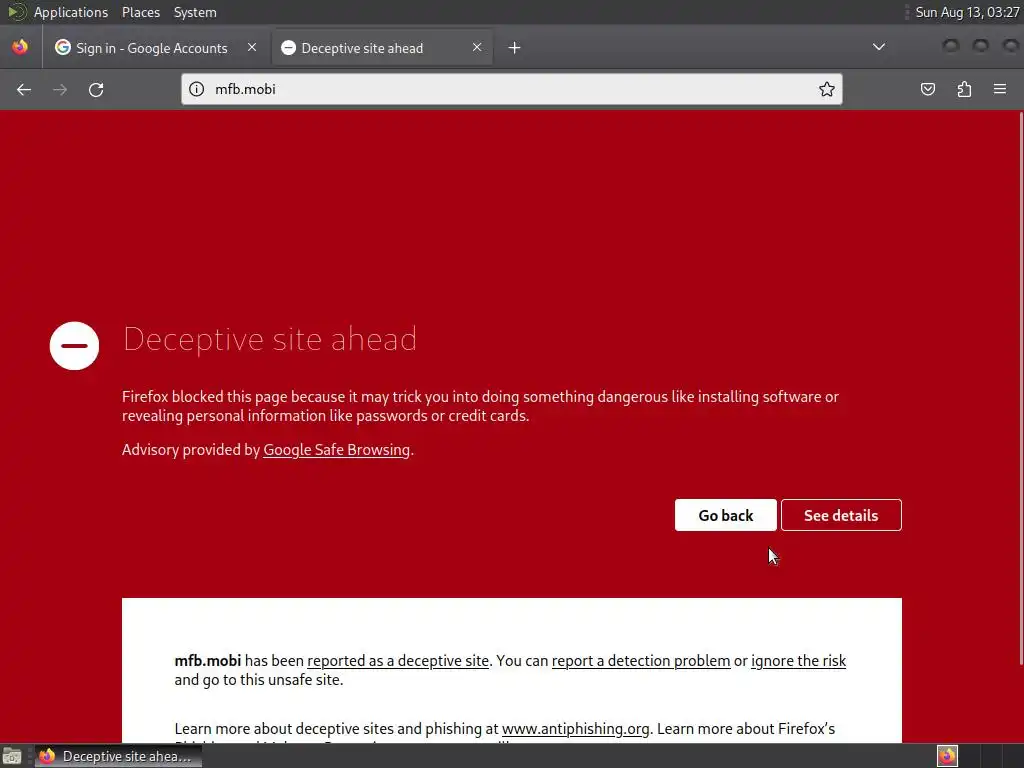Open the Places menu

pos(141,12)
